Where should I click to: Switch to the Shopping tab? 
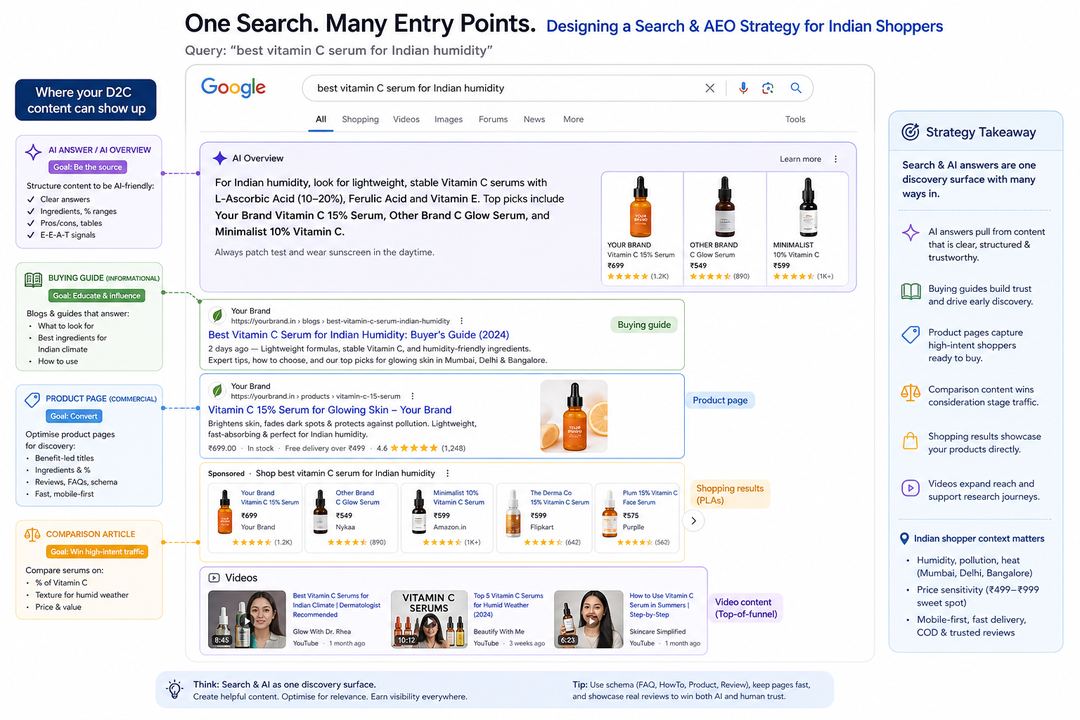tap(360, 119)
